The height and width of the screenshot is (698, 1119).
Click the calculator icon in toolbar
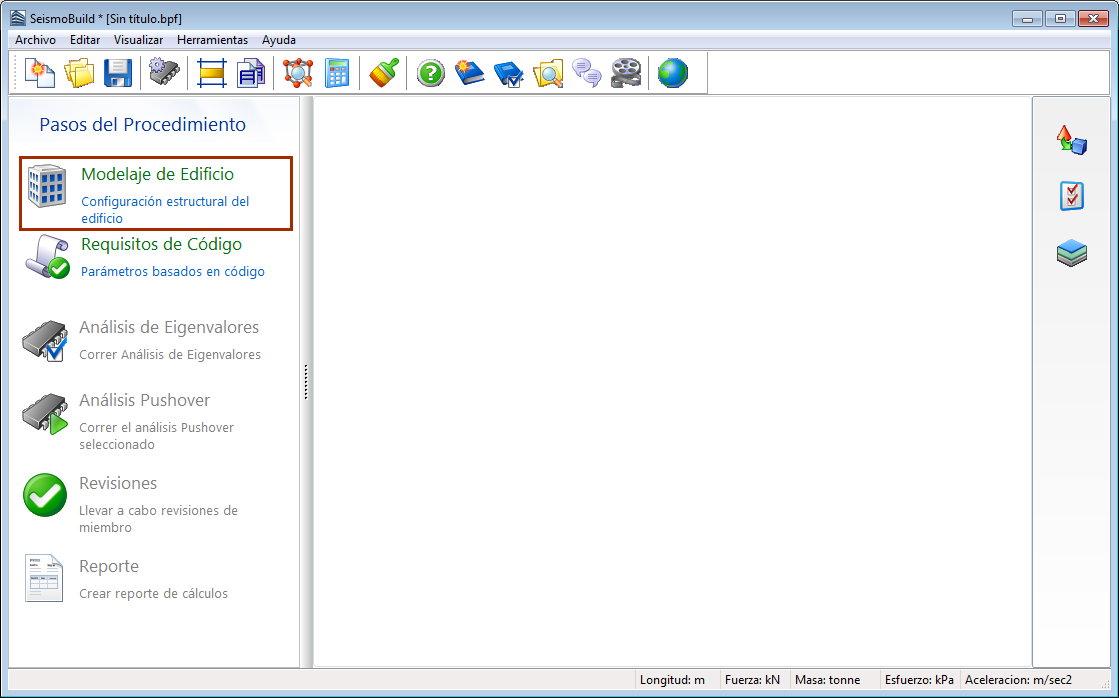point(337,73)
